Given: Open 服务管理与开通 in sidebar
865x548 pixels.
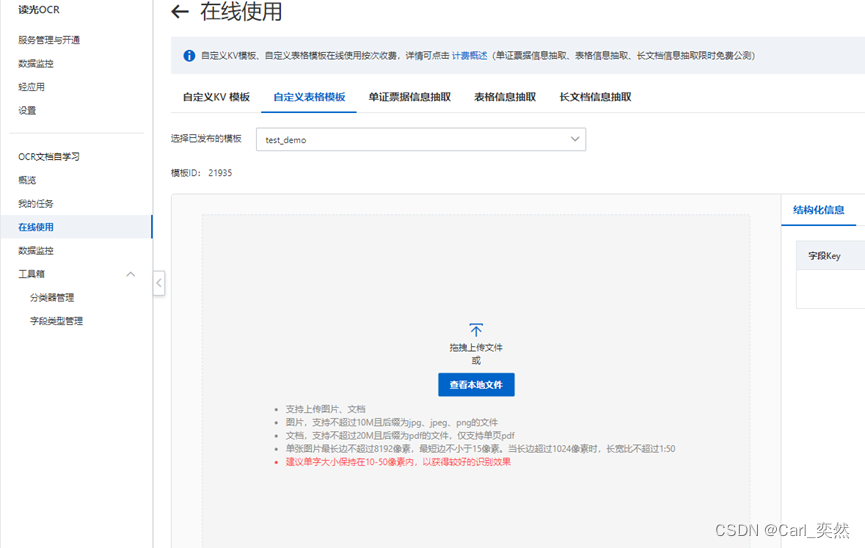Looking at the screenshot, I should click(x=49, y=40).
